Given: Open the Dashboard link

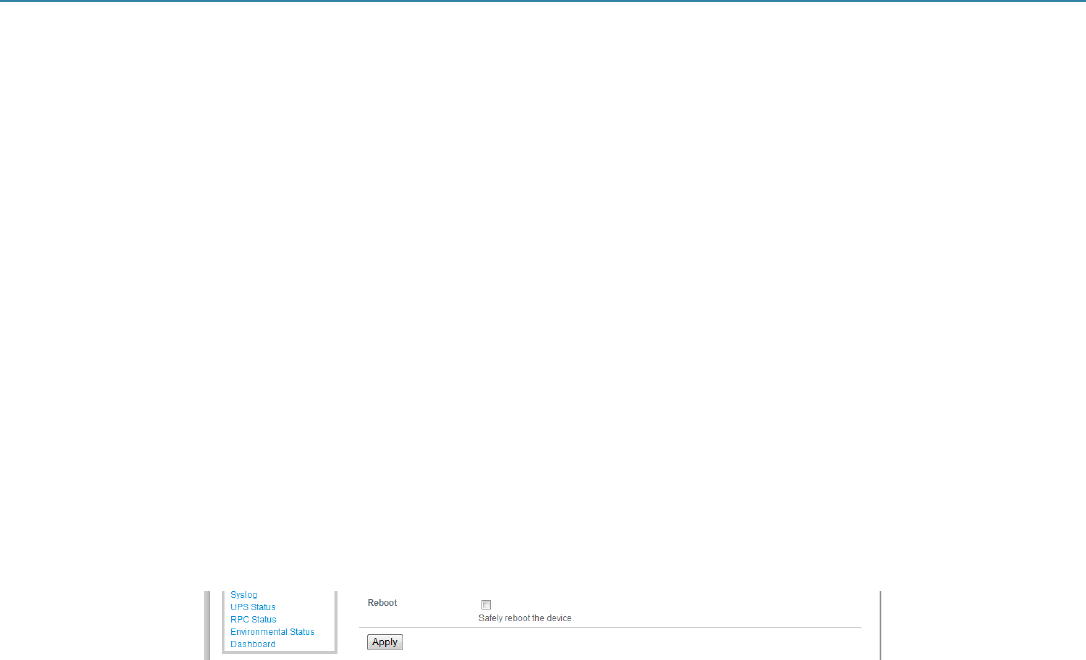Looking at the screenshot, I should coord(253,644).
